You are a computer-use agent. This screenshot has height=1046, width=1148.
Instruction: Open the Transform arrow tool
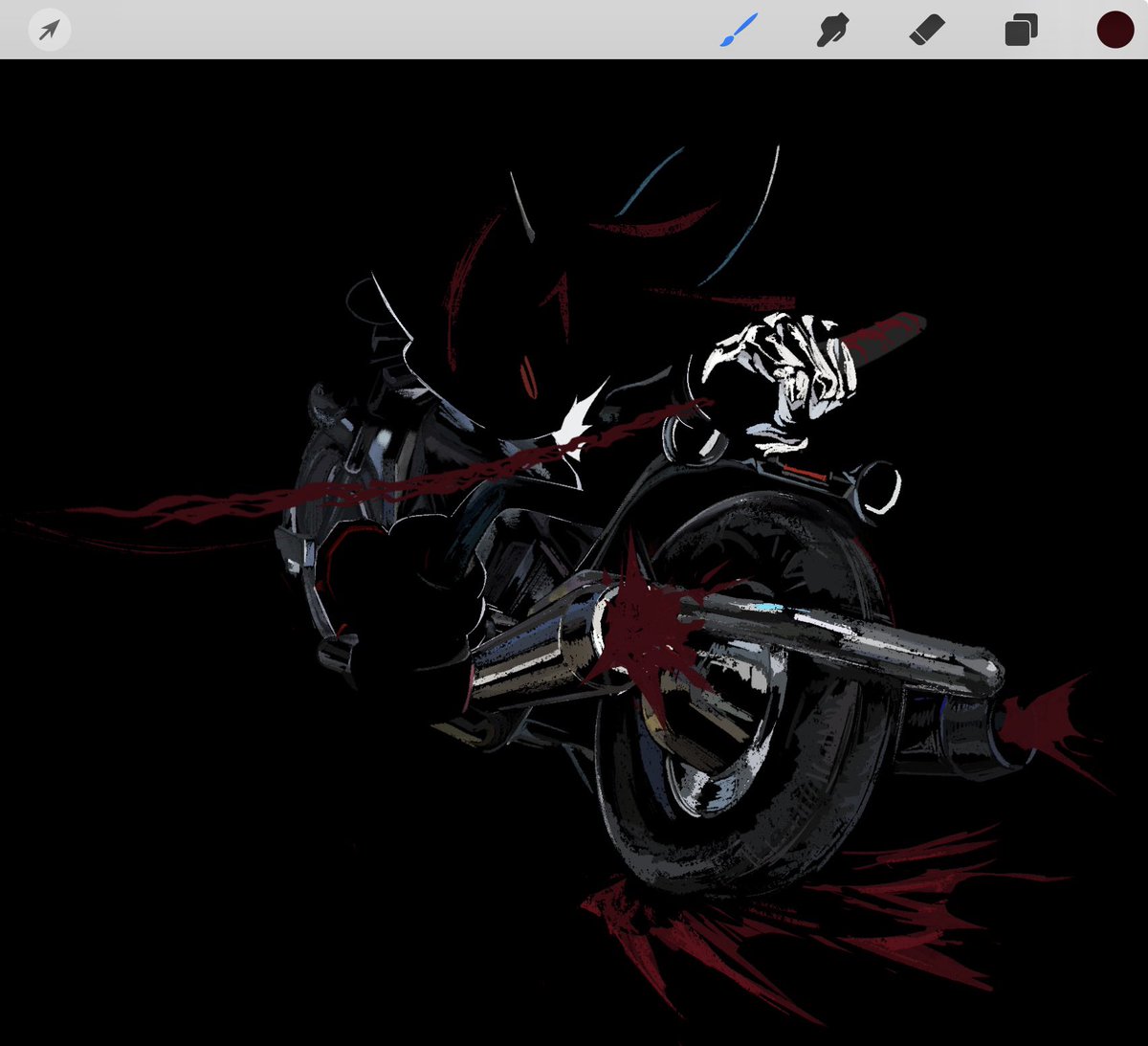(x=49, y=30)
